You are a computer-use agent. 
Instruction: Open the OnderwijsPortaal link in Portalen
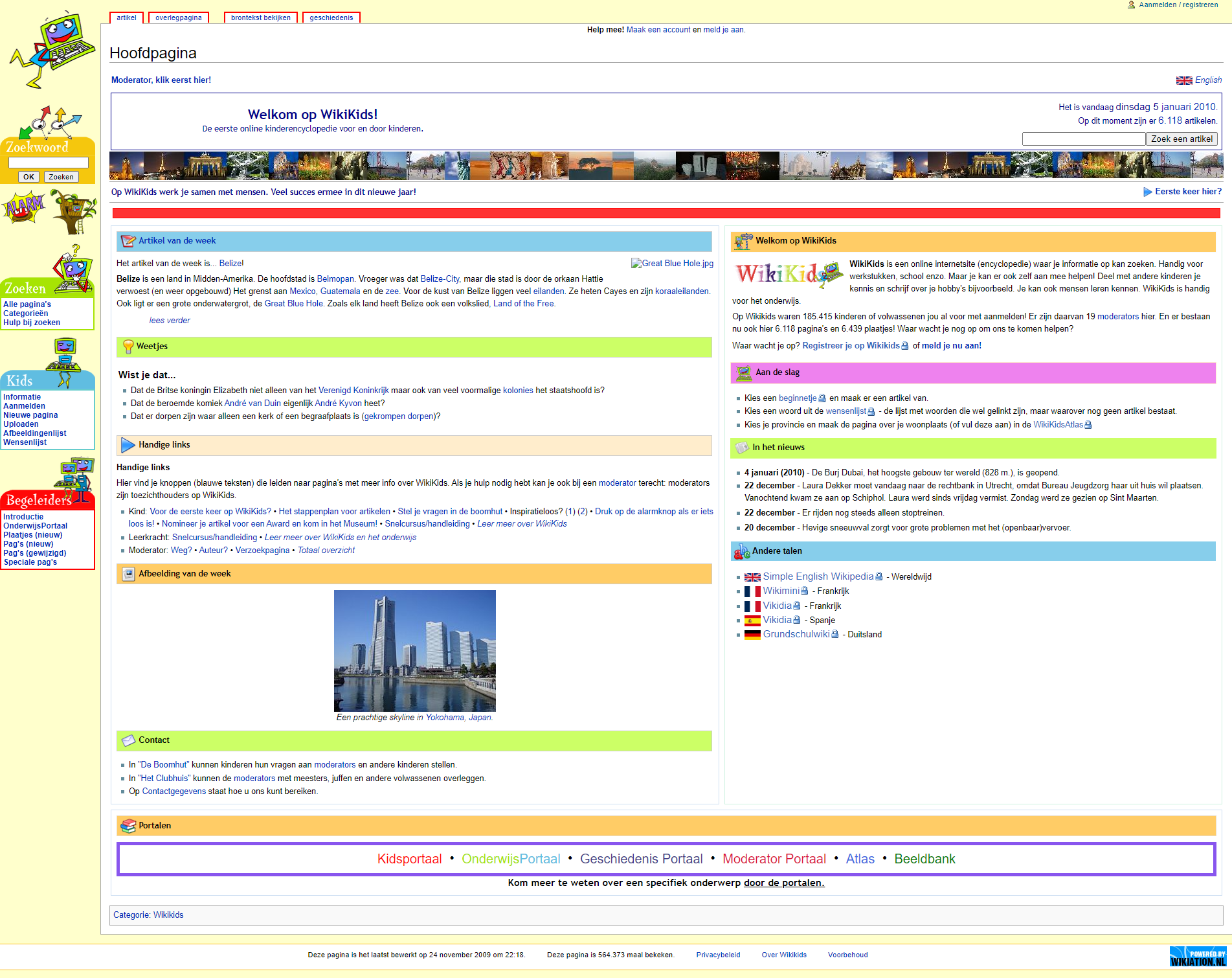(x=511, y=859)
